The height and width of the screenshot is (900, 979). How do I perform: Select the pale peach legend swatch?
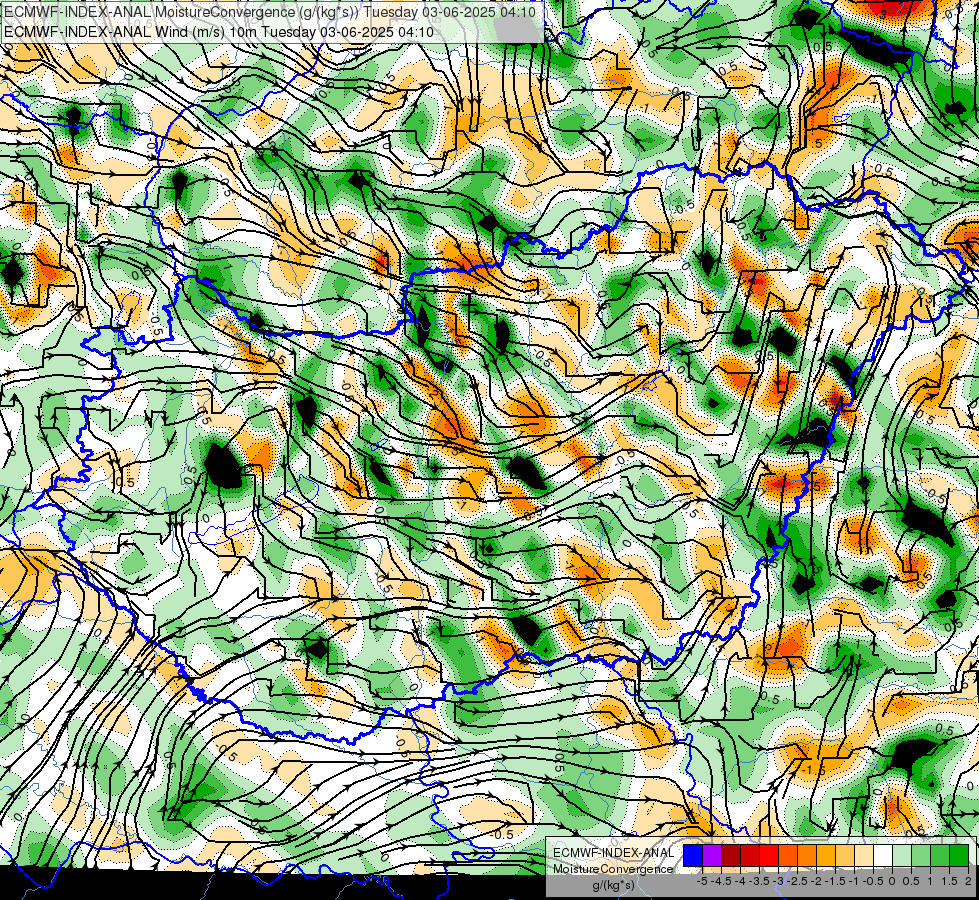(864, 855)
